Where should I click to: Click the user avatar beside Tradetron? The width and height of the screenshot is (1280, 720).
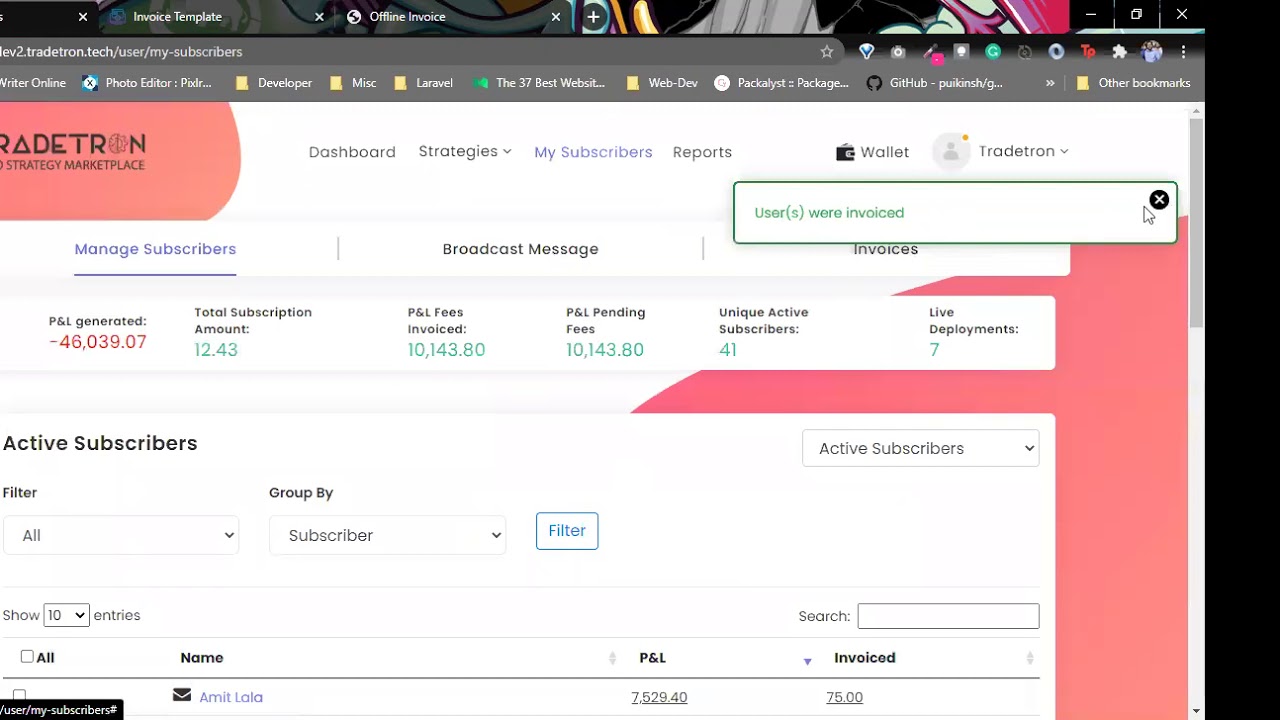(951, 152)
